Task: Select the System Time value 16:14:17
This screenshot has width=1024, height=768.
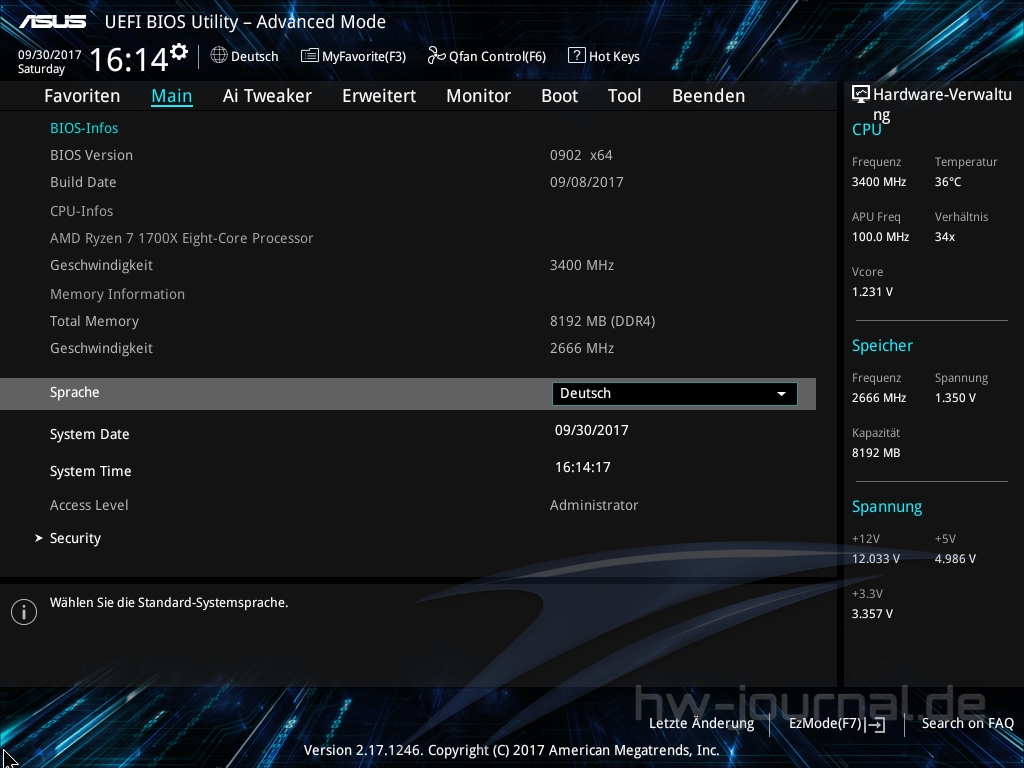Action: click(583, 468)
